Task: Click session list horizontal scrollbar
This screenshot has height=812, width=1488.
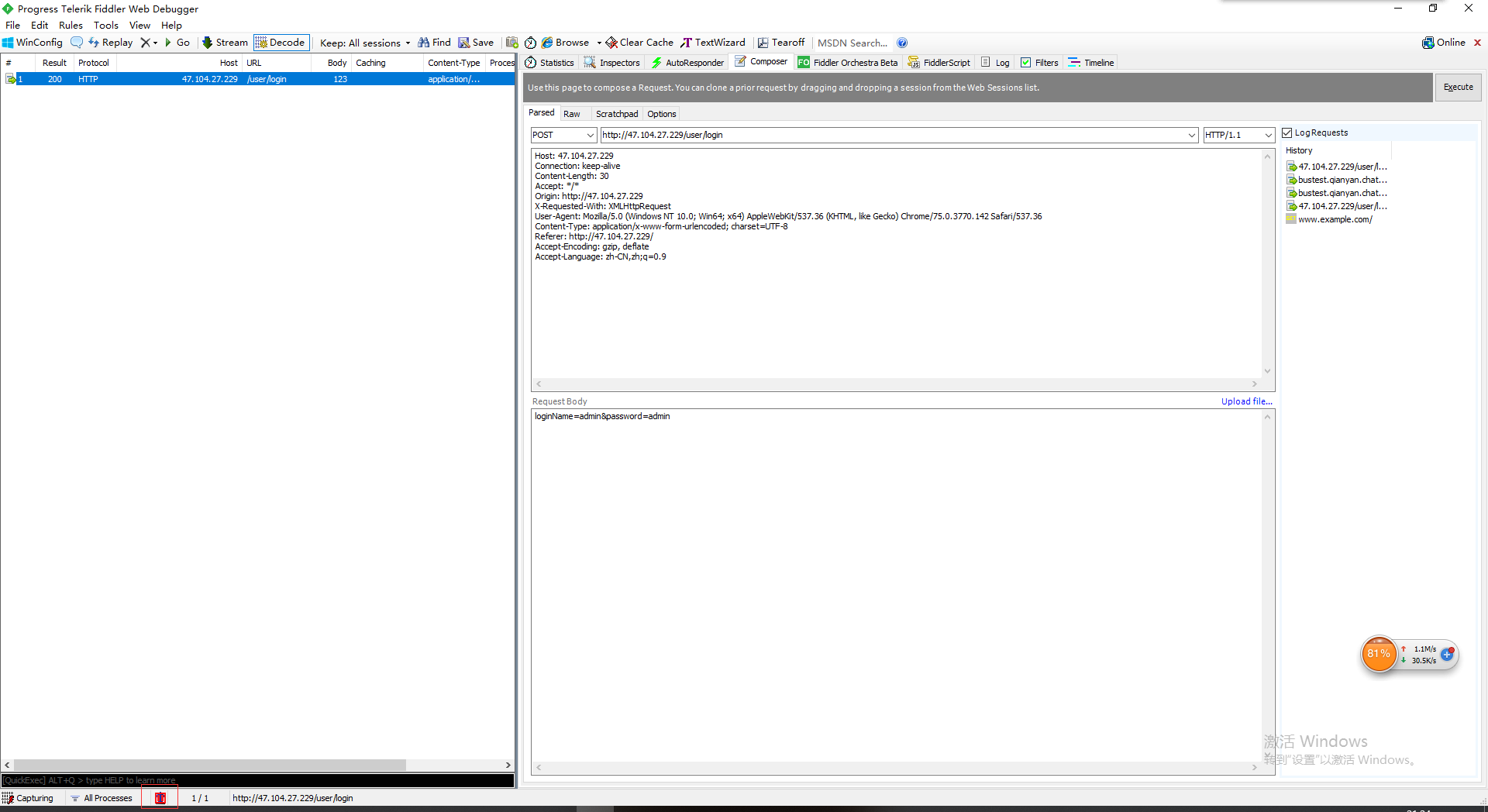Action: [x=209, y=765]
